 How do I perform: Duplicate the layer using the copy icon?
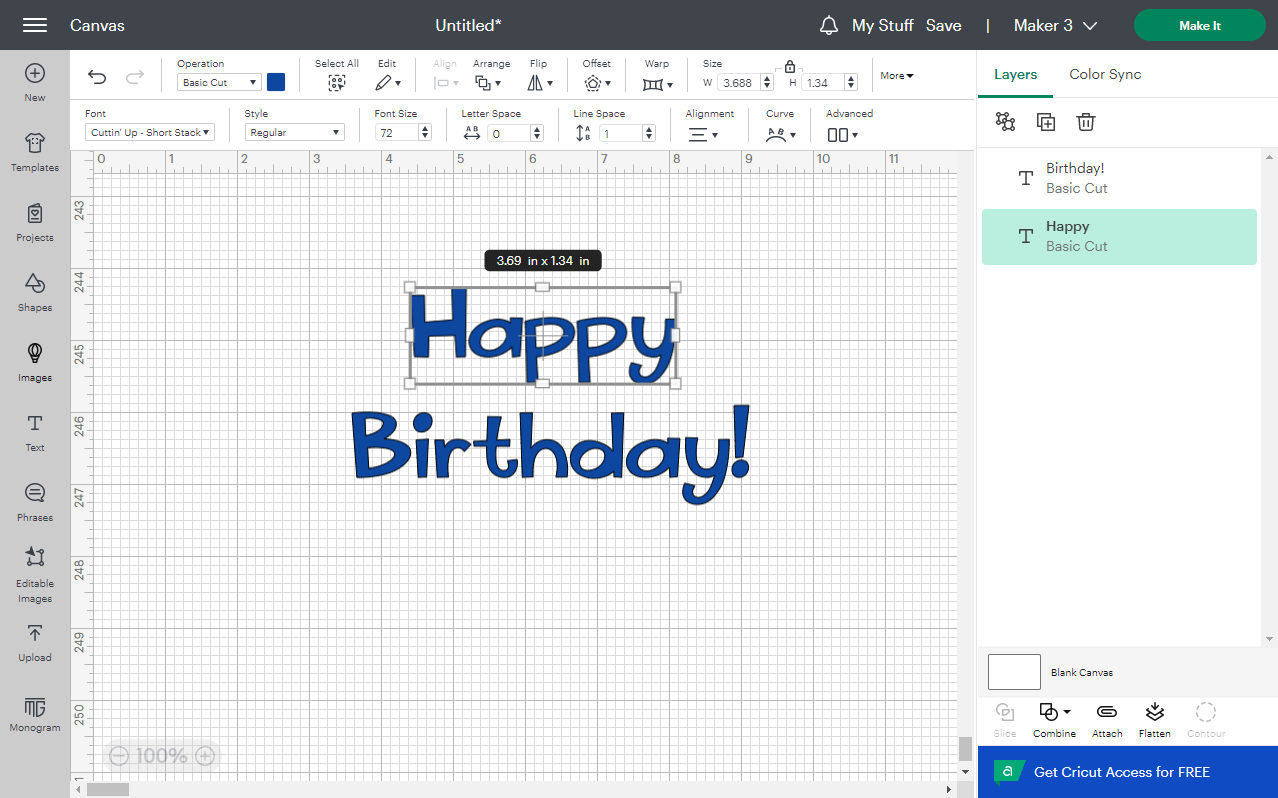click(x=1045, y=121)
